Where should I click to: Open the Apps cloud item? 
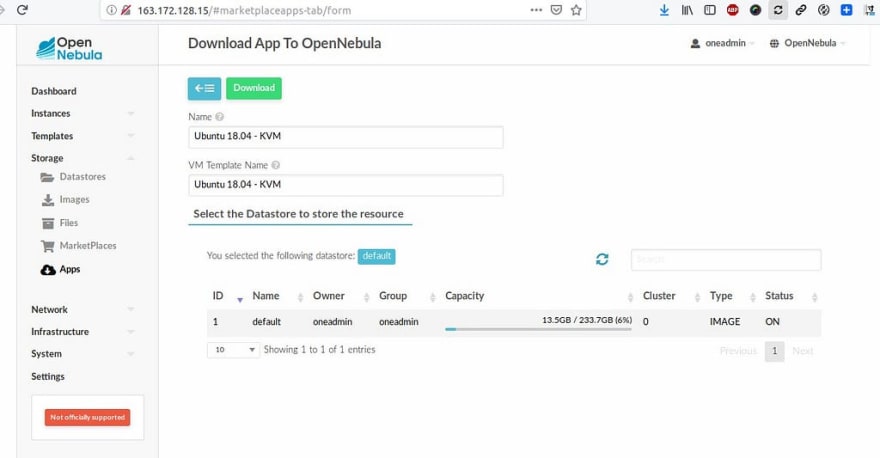[x=61, y=269]
